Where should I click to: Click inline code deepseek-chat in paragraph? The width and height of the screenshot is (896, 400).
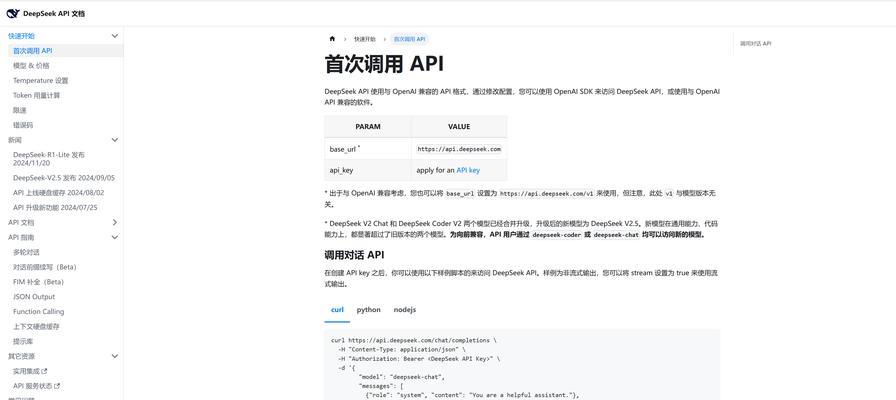pyautogui.click(x=615, y=235)
